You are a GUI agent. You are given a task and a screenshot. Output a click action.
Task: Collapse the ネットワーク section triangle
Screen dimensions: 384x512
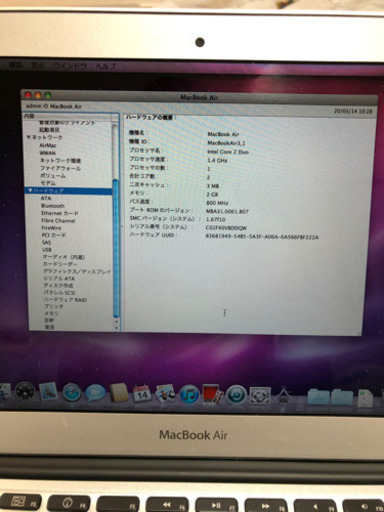click(x=29, y=137)
